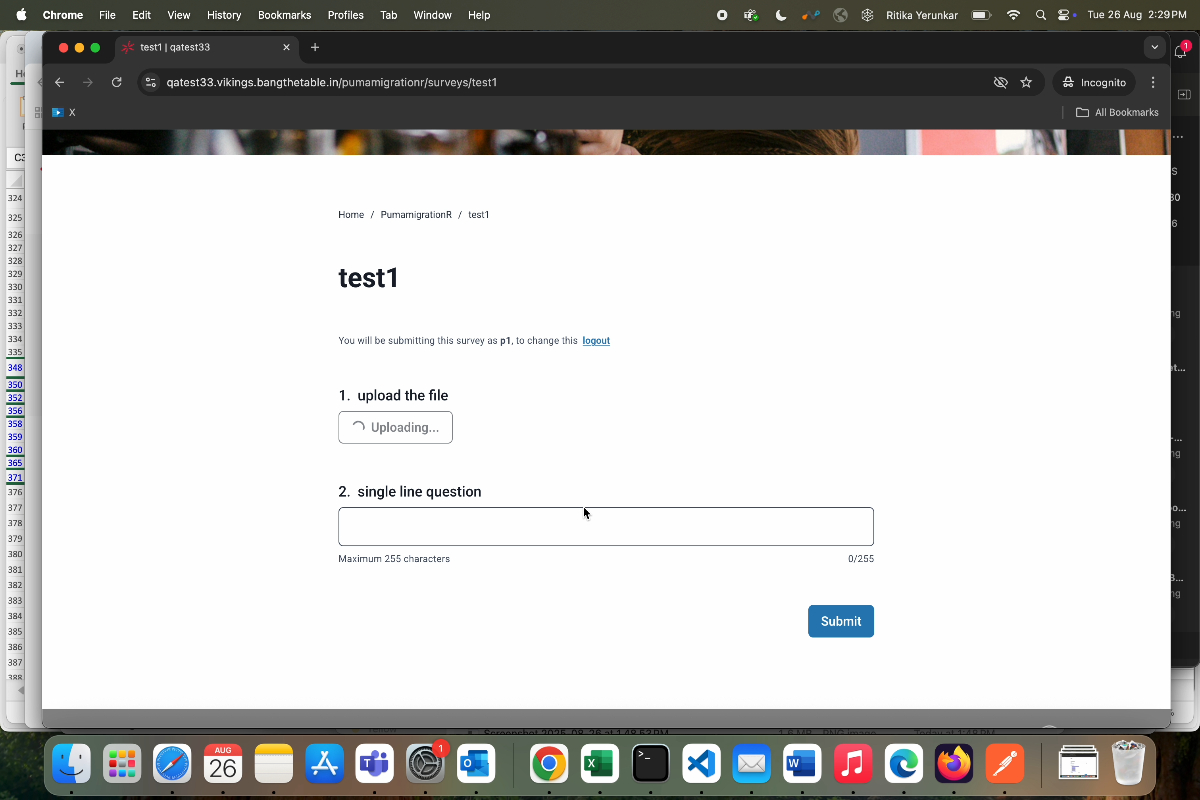Open Microsoft Word from the Dock
This screenshot has height=800, width=1200.
tap(802, 765)
